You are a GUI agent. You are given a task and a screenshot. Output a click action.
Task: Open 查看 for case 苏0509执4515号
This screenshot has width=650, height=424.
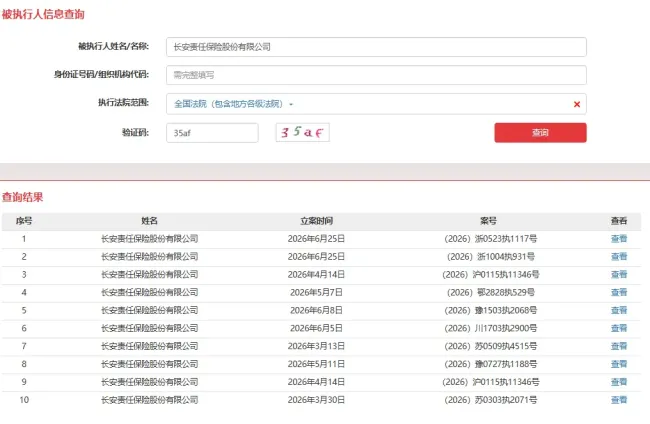click(619, 346)
